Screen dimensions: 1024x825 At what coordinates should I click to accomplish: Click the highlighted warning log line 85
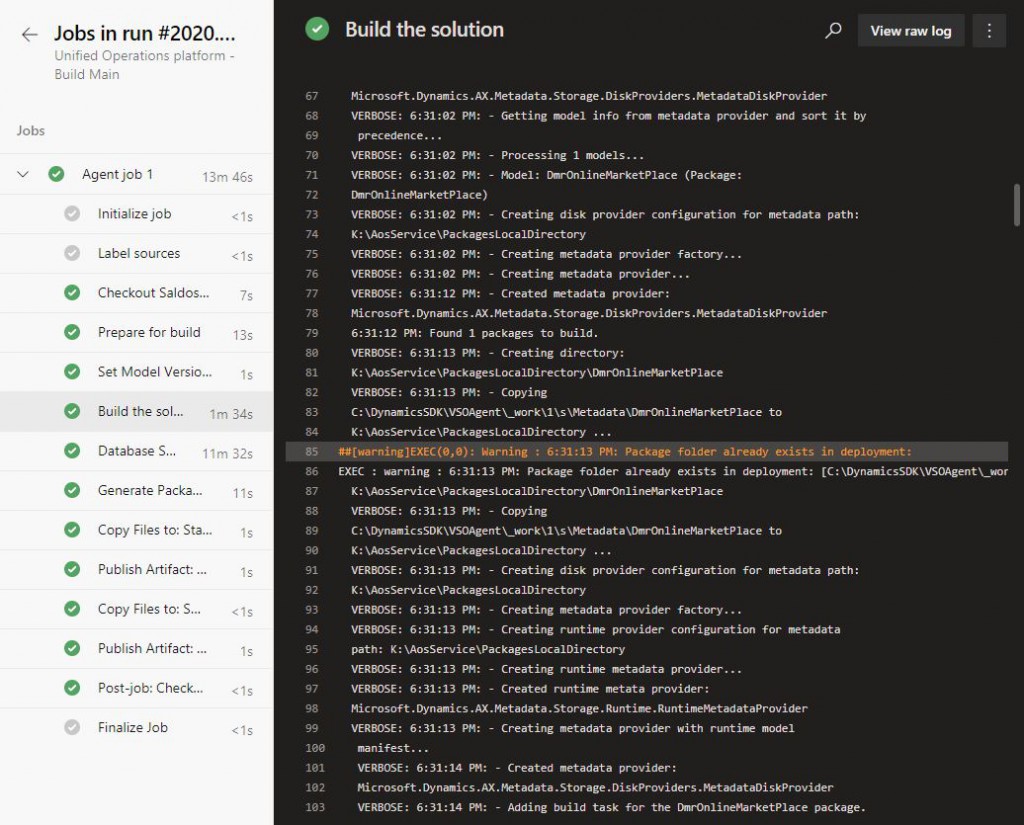(625, 452)
